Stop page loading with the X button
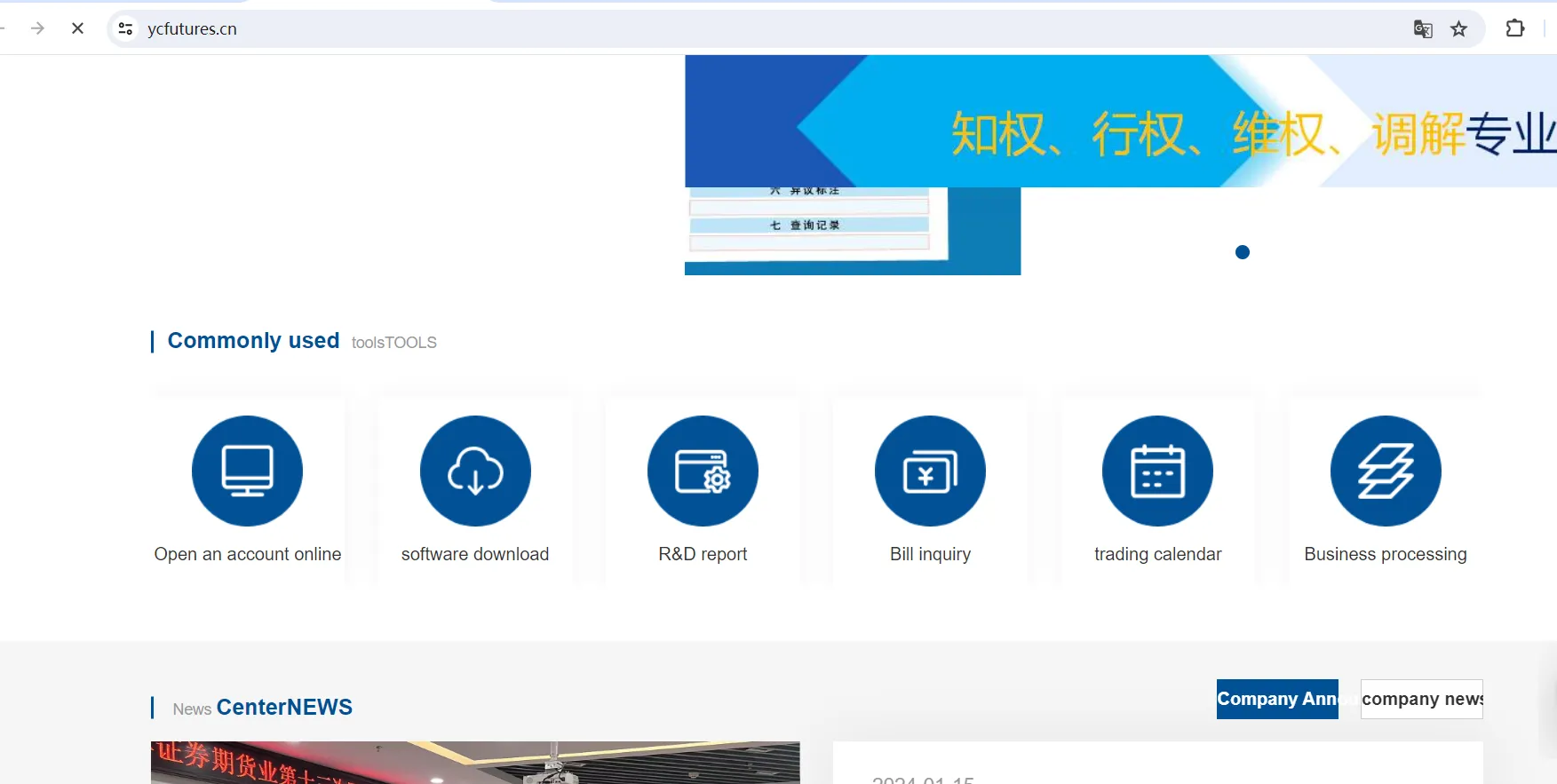 pyautogui.click(x=77, y=28)
